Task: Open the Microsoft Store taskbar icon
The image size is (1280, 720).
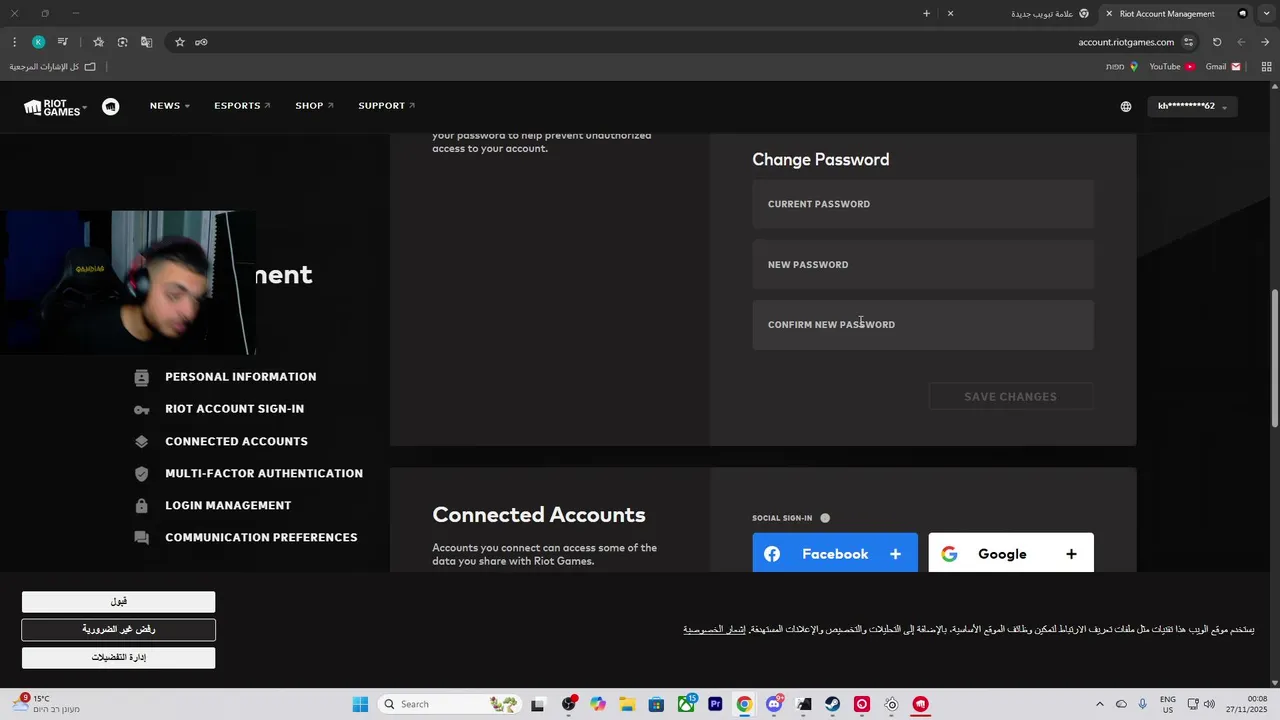Action: tap(656, 704)
